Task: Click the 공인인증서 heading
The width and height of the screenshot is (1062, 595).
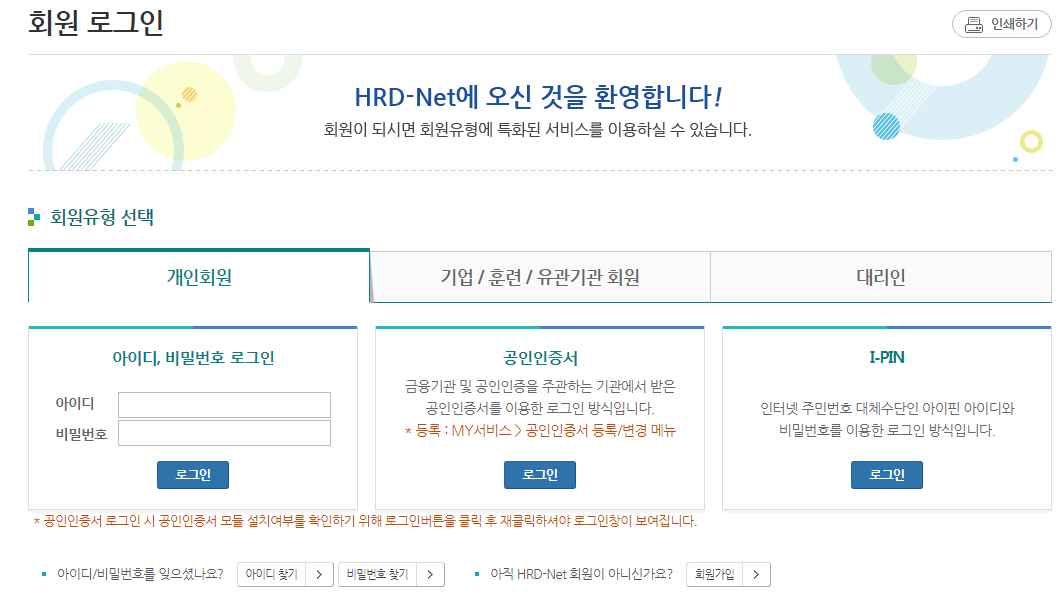Action: (x=540, y=357)
